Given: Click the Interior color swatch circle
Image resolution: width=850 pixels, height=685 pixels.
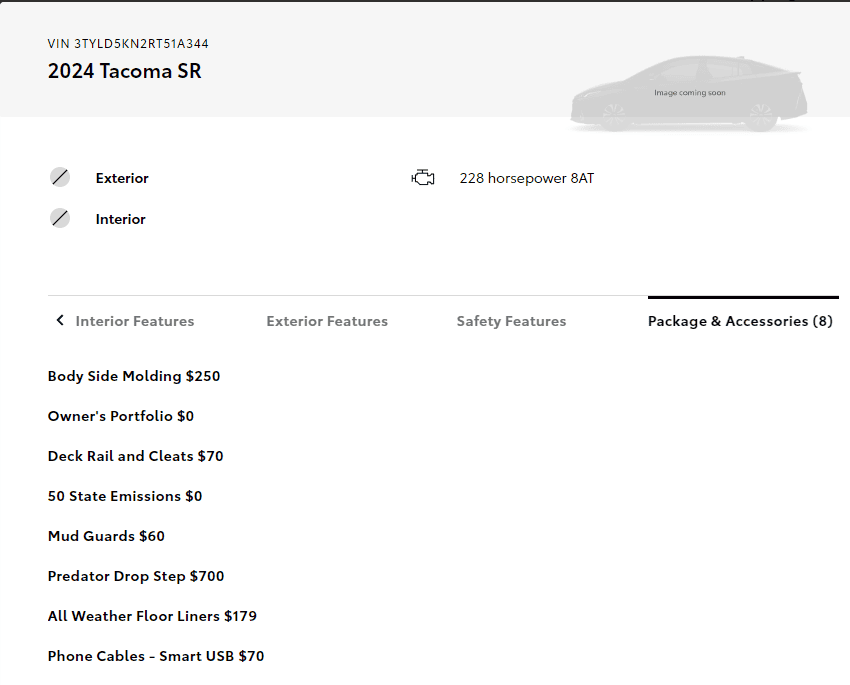Looking at the screenshot, I should (60, 218).
